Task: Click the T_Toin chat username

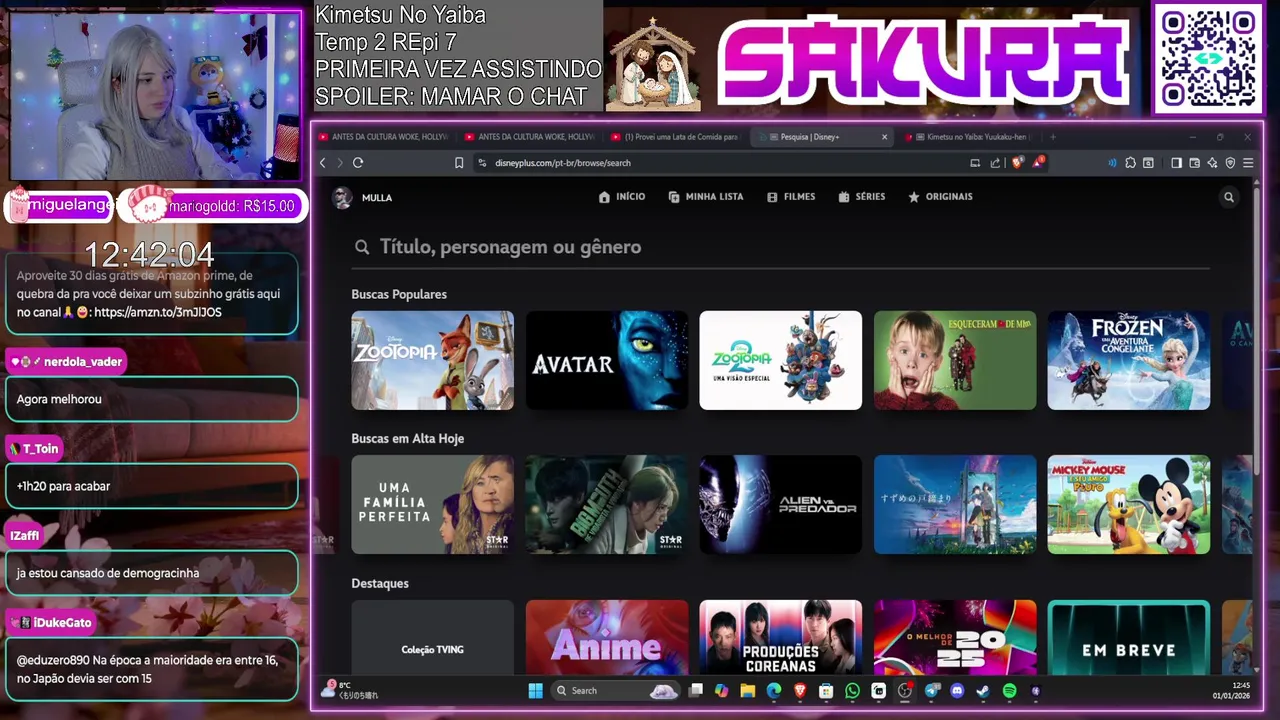Action: pos(40,449)
